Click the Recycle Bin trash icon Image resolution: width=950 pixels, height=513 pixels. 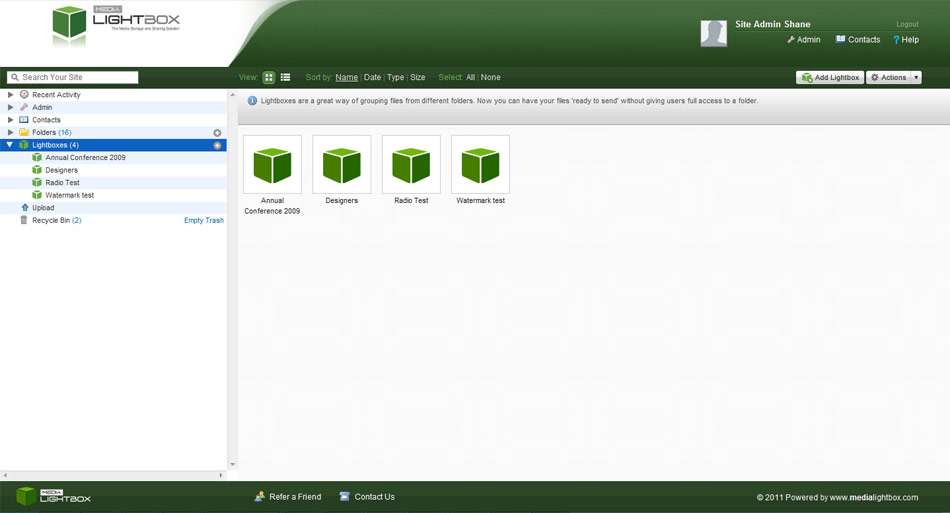click(x=24, y=220)
